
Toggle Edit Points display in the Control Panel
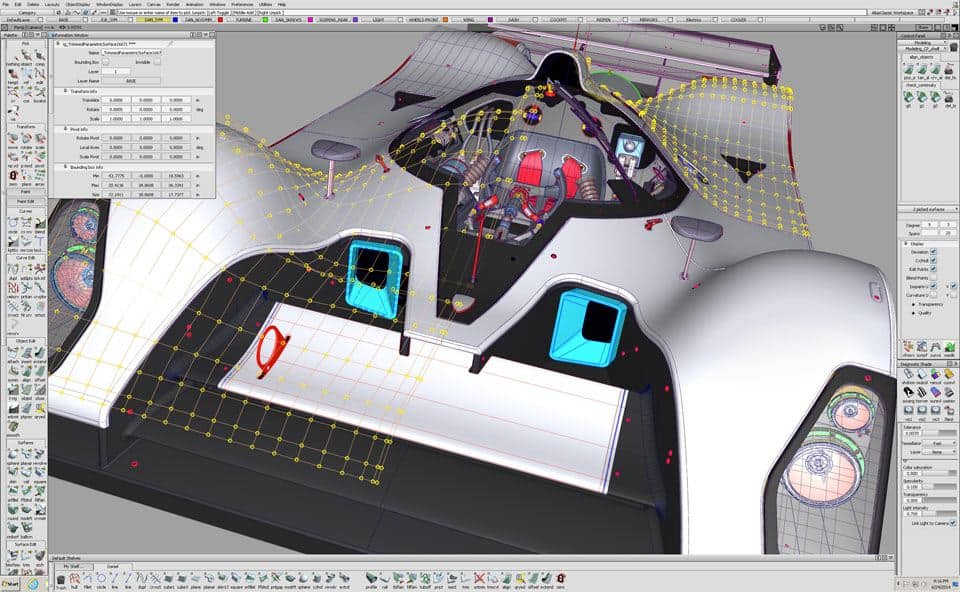click(x=933, y=270)
